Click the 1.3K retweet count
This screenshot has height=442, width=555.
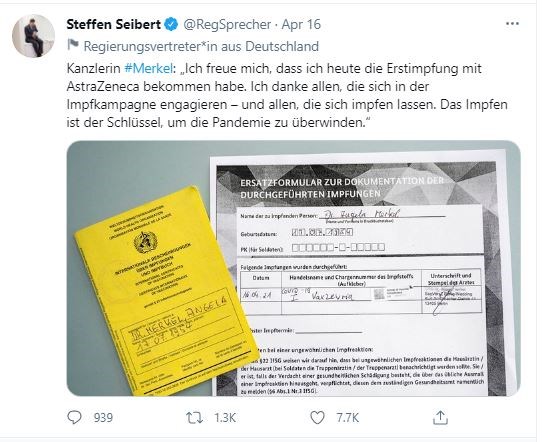tap(225, 418)
